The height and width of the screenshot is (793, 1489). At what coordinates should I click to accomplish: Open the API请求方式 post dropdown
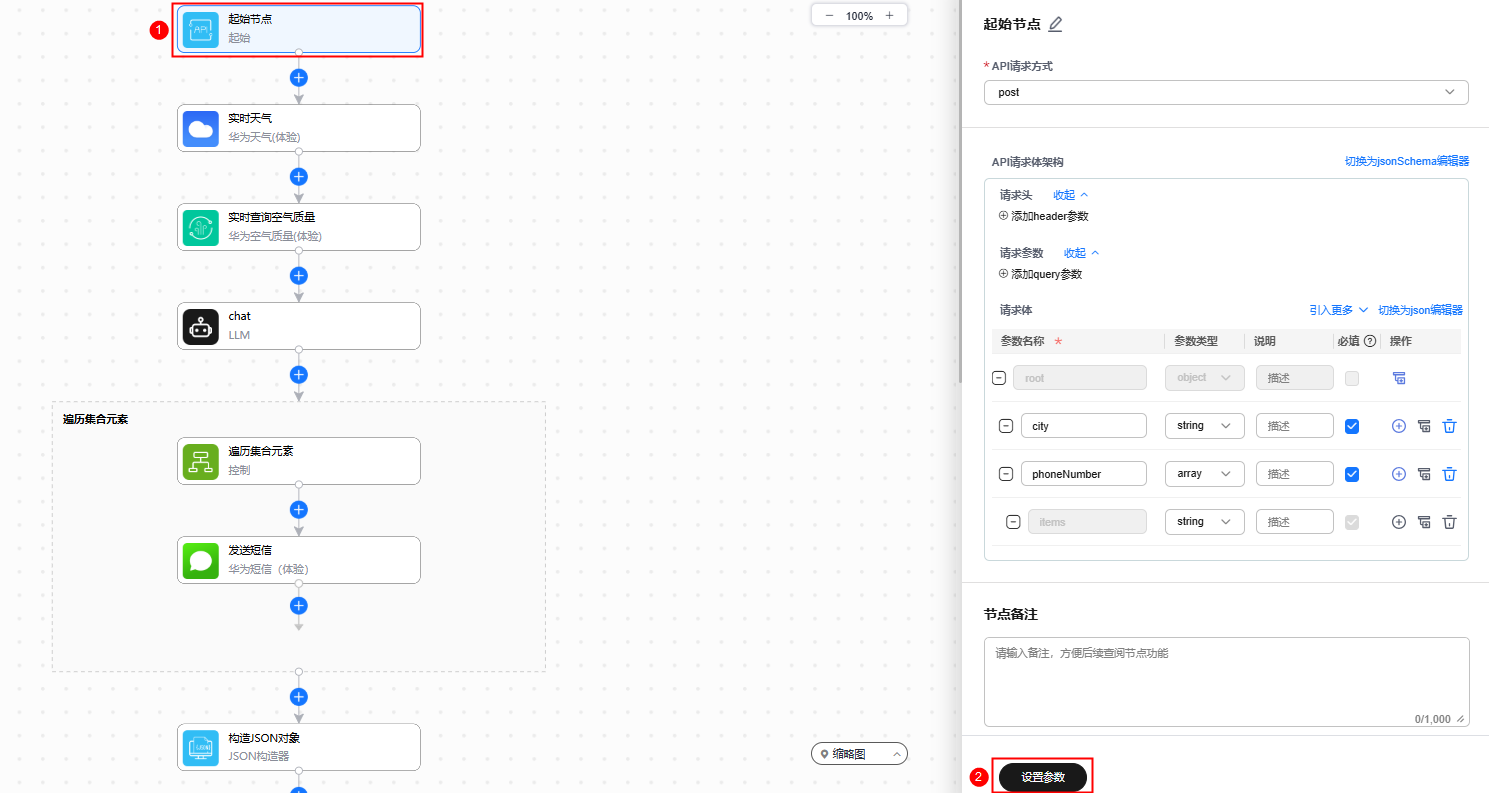pos(1225,92)
